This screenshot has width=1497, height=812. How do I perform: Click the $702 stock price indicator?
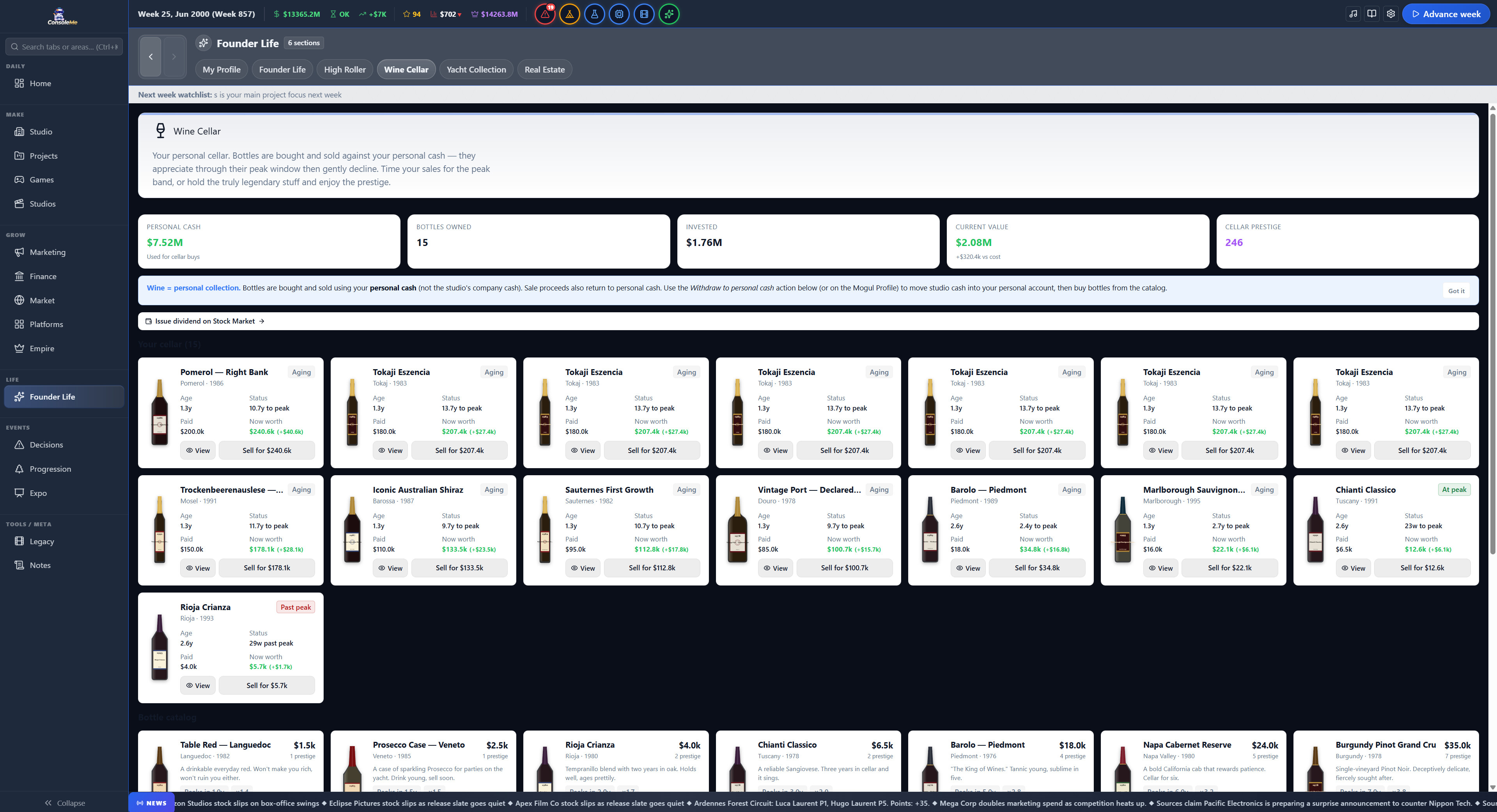click(446, 14)
